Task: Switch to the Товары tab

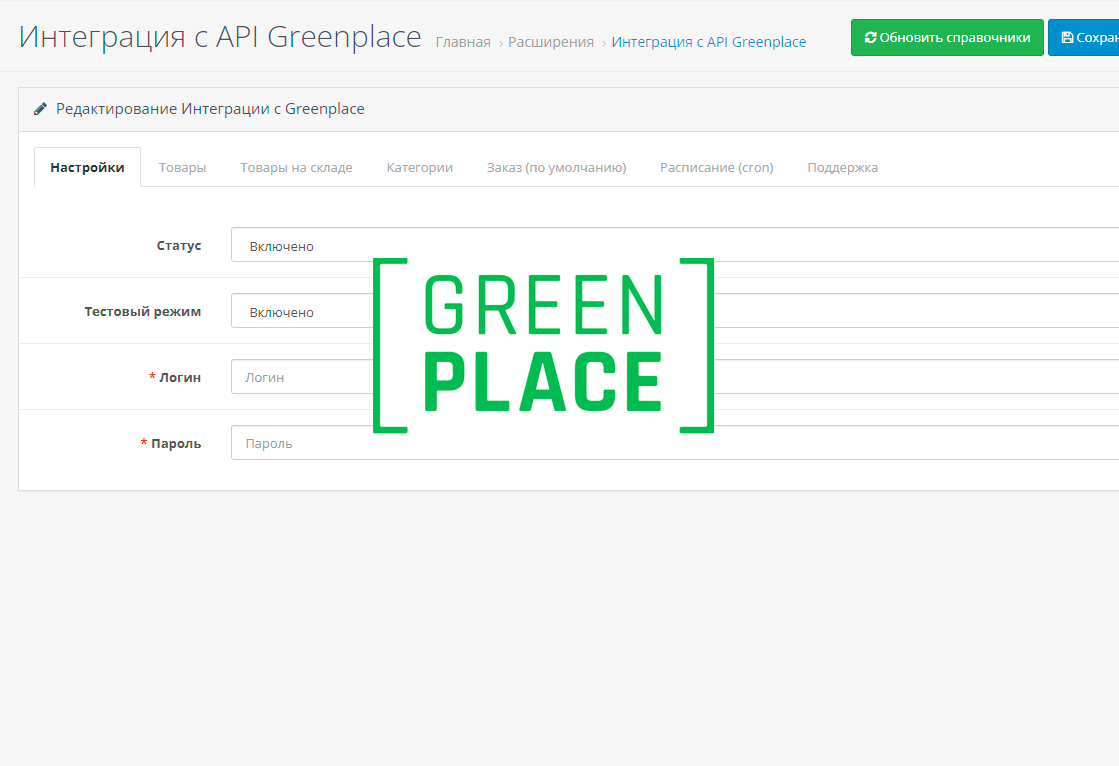Action: tap(182, 167)
